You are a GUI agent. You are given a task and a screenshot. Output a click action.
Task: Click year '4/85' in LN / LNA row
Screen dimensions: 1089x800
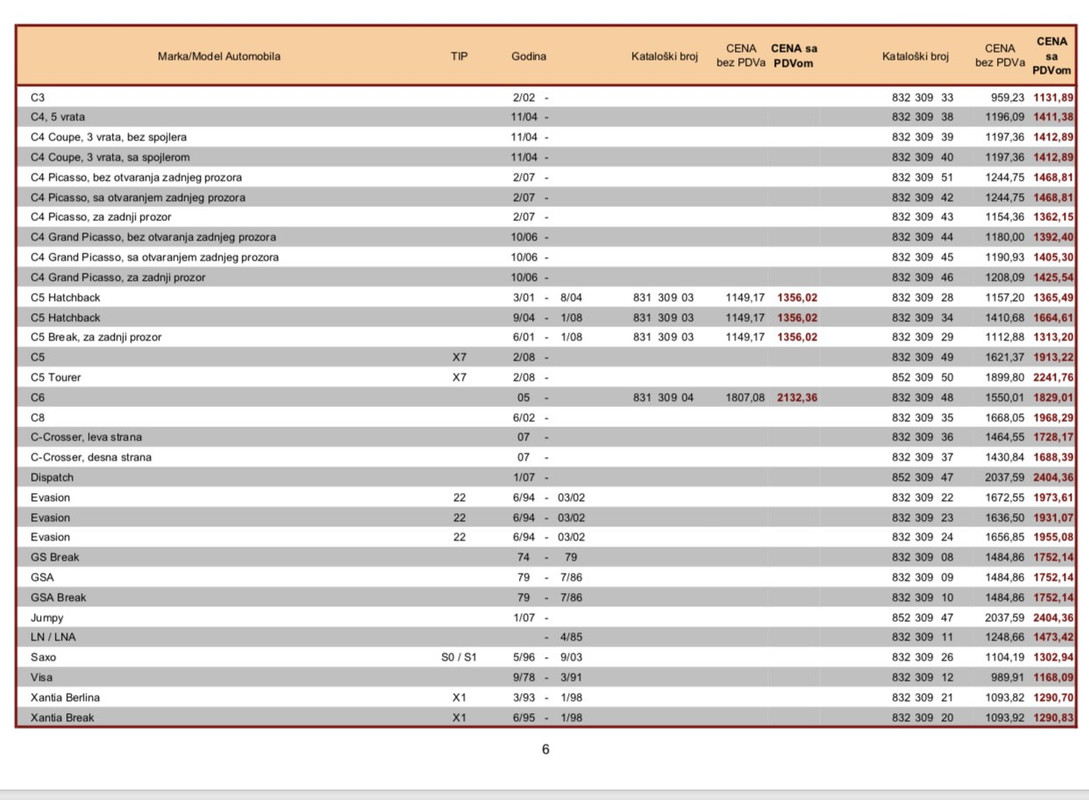tap(571, 637)
